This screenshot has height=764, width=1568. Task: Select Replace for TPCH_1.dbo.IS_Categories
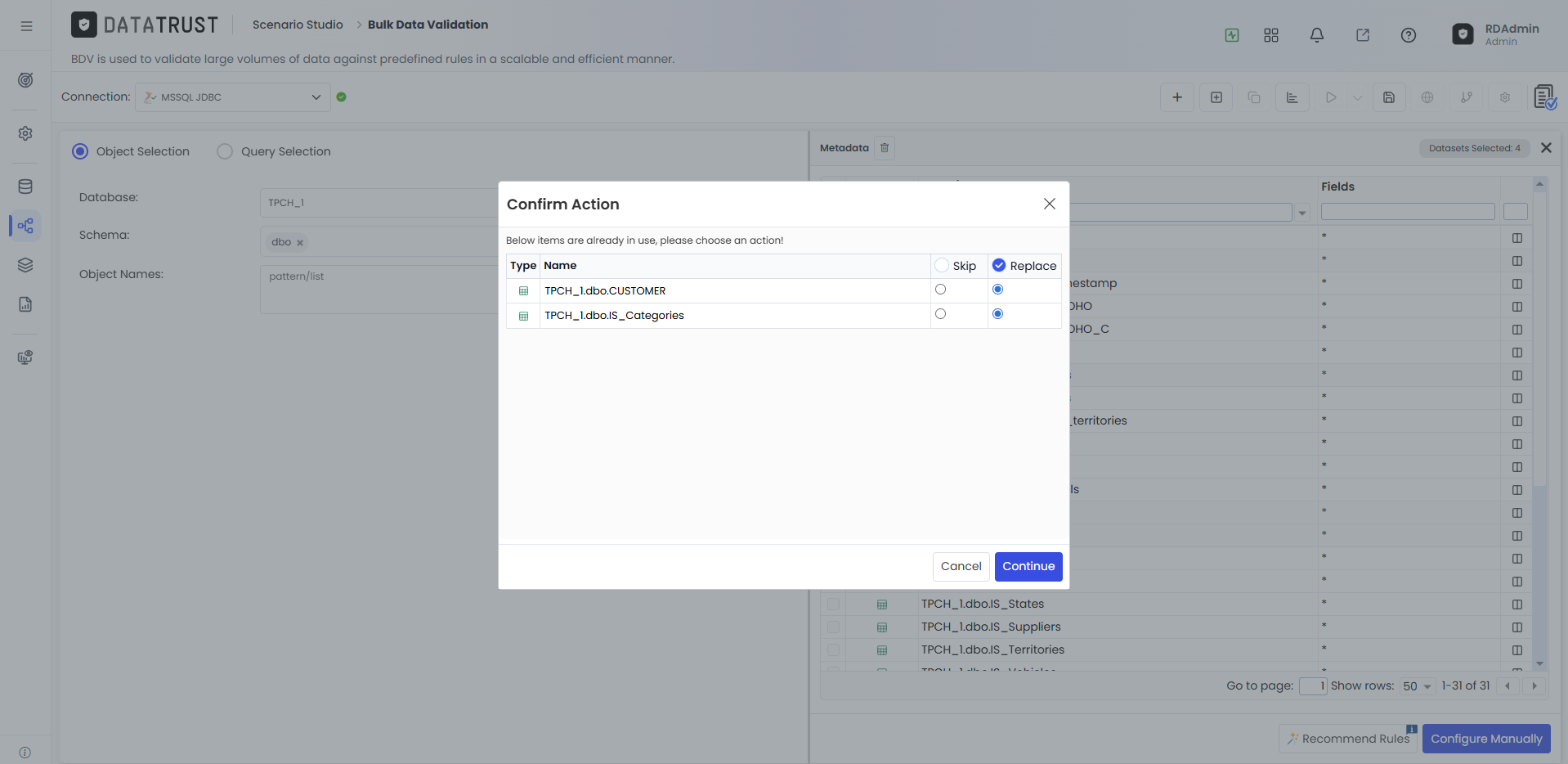(x=997, y=314)
